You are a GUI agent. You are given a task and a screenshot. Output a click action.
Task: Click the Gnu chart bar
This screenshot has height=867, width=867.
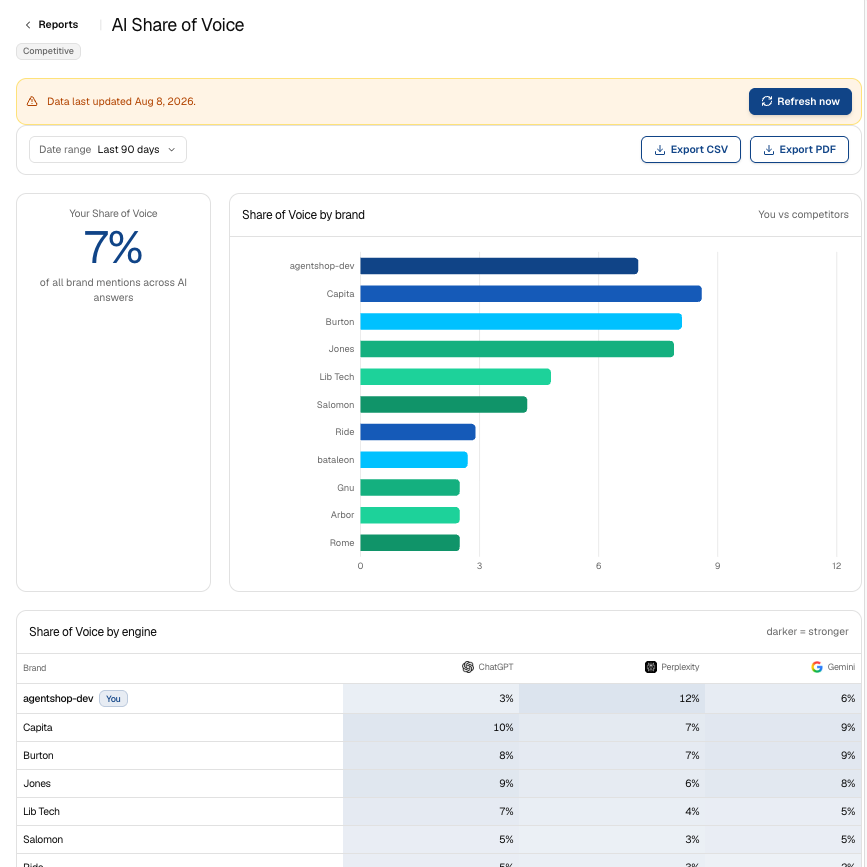[x=410, y=487]
